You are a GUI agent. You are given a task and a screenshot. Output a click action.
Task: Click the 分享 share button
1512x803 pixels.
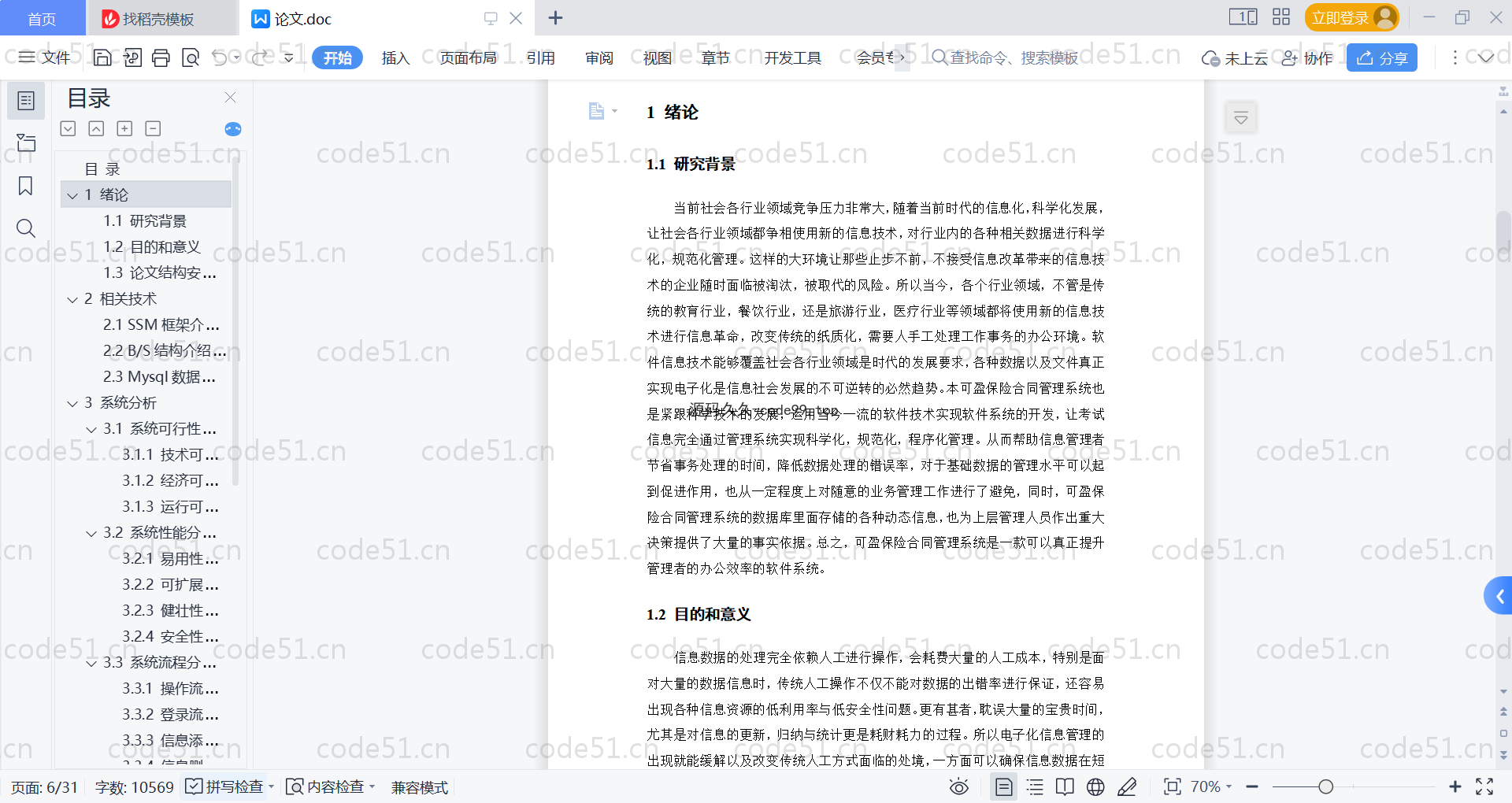[x=1382, y=57]
